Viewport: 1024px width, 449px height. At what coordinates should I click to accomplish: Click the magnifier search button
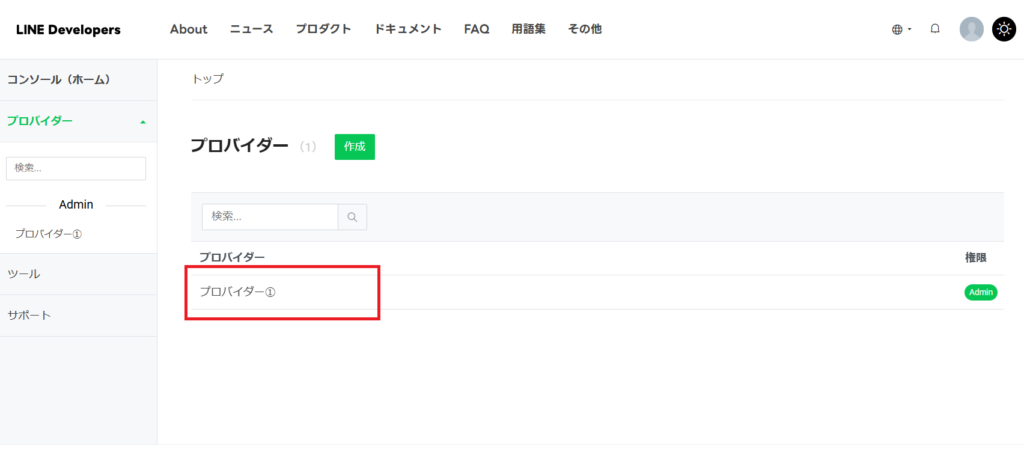[352, 216]
